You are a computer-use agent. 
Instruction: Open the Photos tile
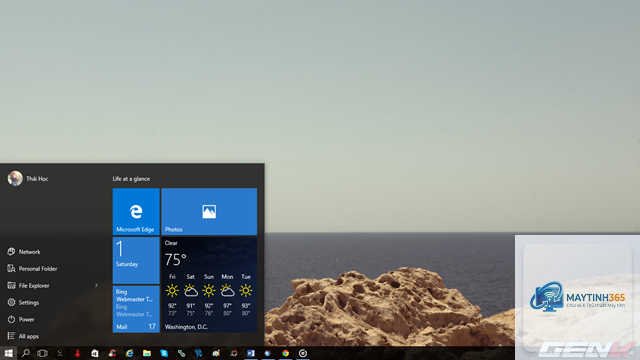209,211
